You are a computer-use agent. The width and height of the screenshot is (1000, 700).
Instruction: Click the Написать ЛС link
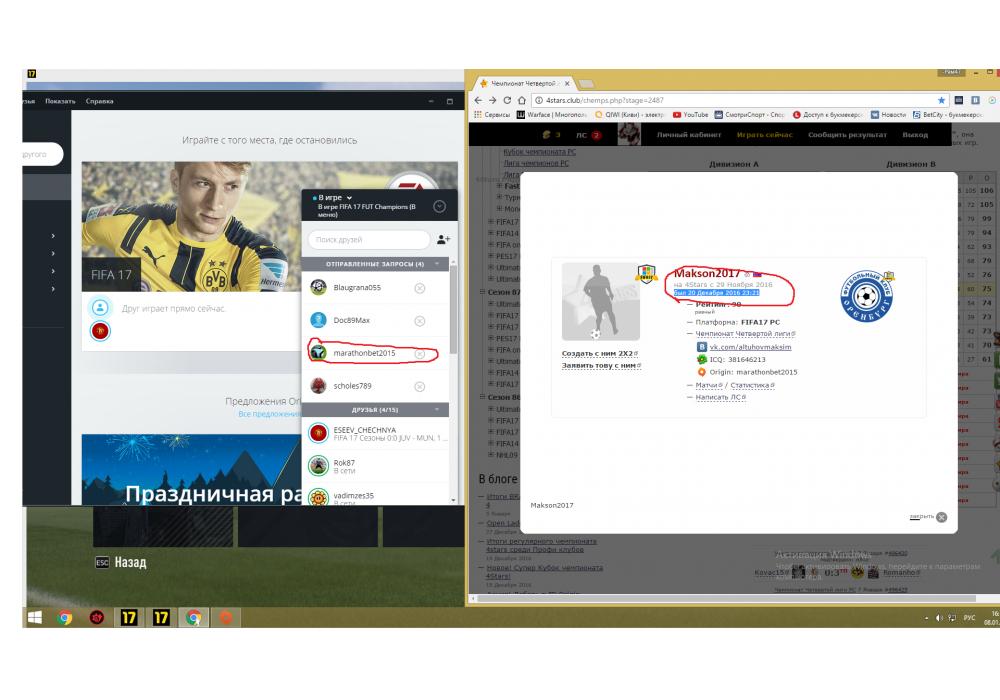click(x=720, y=397)
